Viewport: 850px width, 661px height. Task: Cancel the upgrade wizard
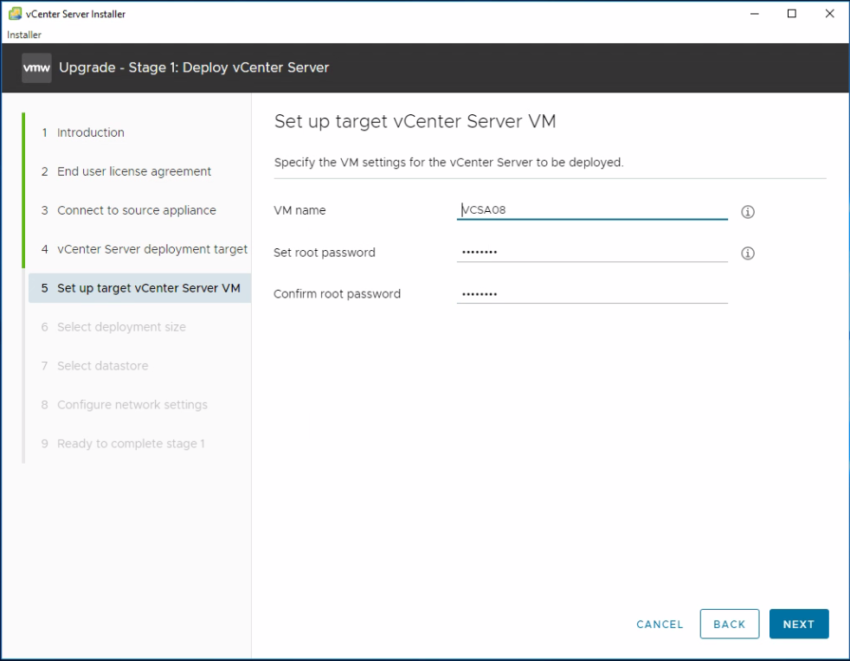pos(660,624)
